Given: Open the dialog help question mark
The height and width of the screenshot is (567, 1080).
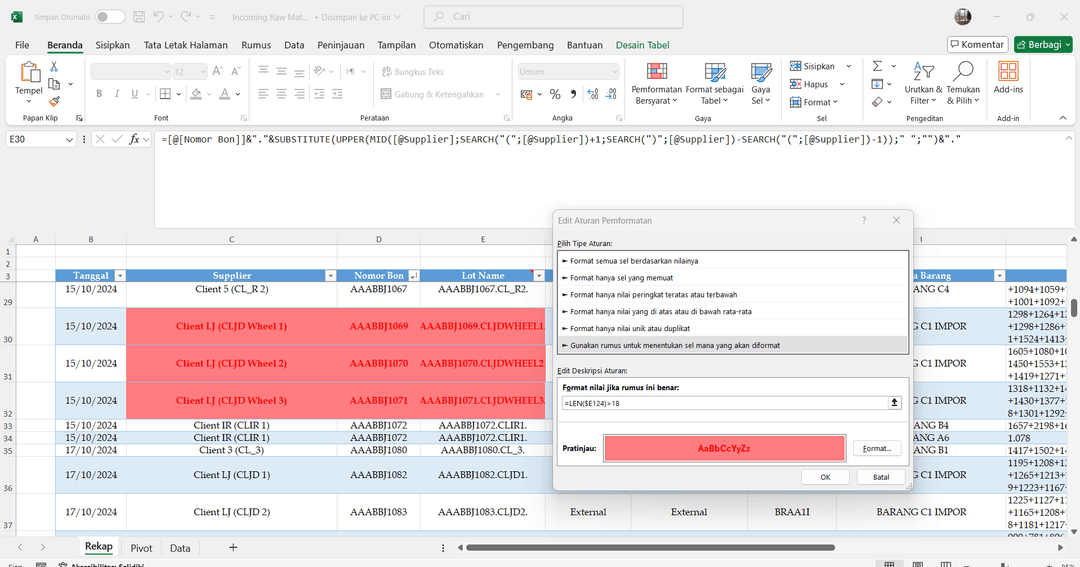Looking at the screenshot, I should point(864,220).
